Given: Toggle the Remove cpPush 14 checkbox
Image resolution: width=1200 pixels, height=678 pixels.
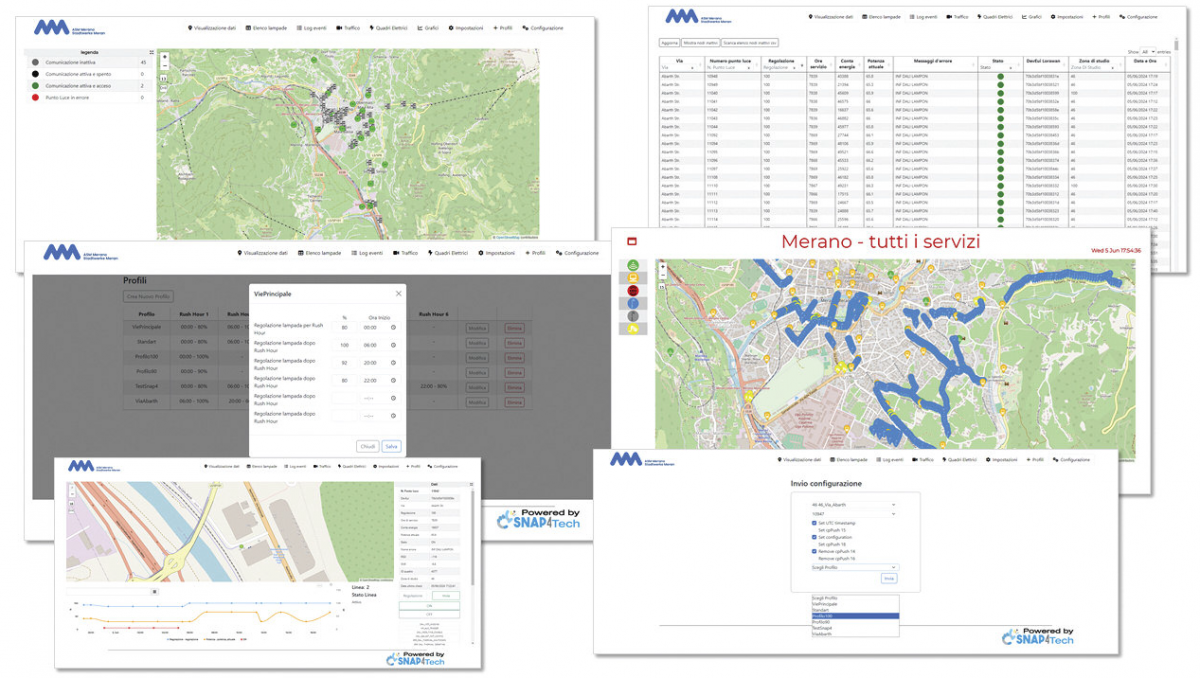Looking at the screenshot, I should 814,551.
